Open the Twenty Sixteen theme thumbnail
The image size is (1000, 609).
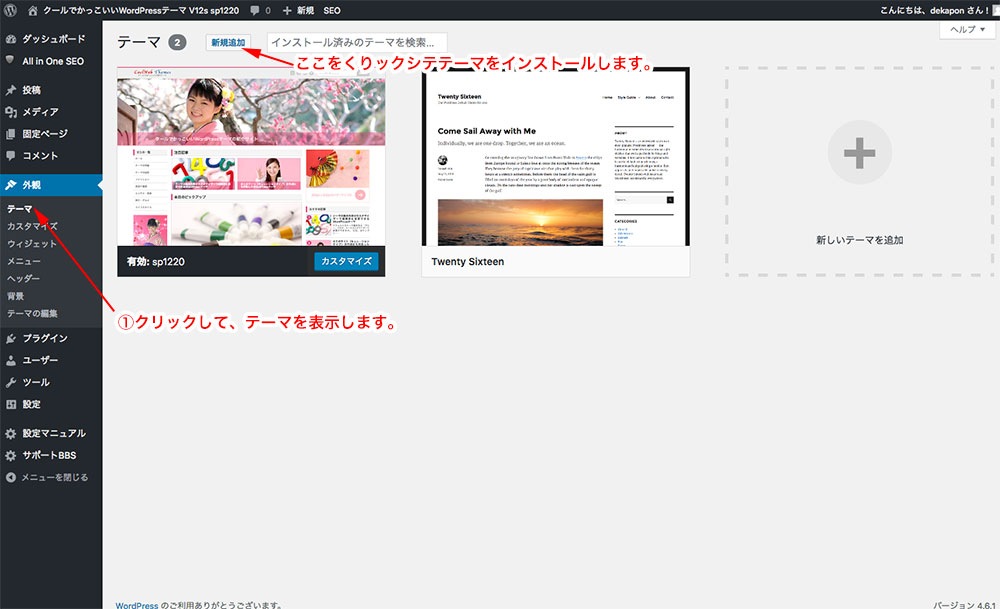point(555,156)
